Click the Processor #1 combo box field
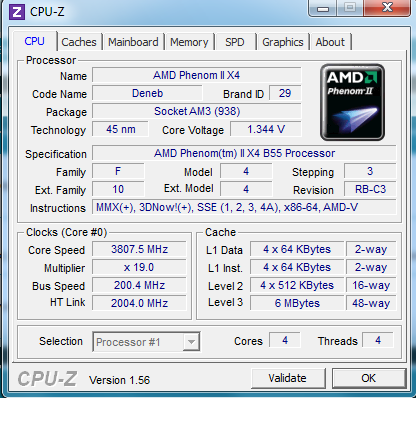Viewport: 416px width, 423px height. click(146, 342)
